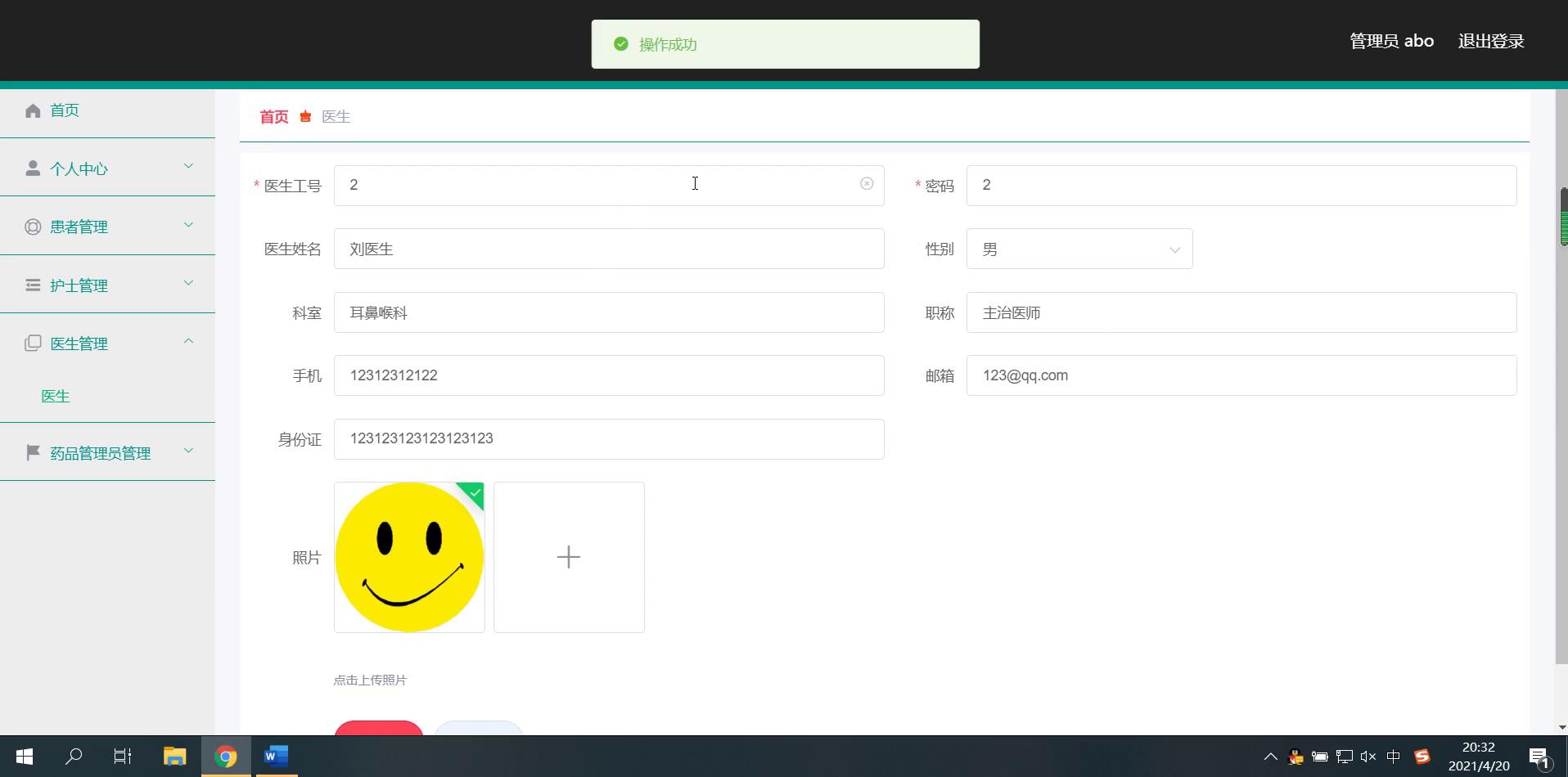Click the uploaded smiley face photo thumbnail
This screenshot has width=1568, height=777.
pyautogui.click(x=409, y=557)
